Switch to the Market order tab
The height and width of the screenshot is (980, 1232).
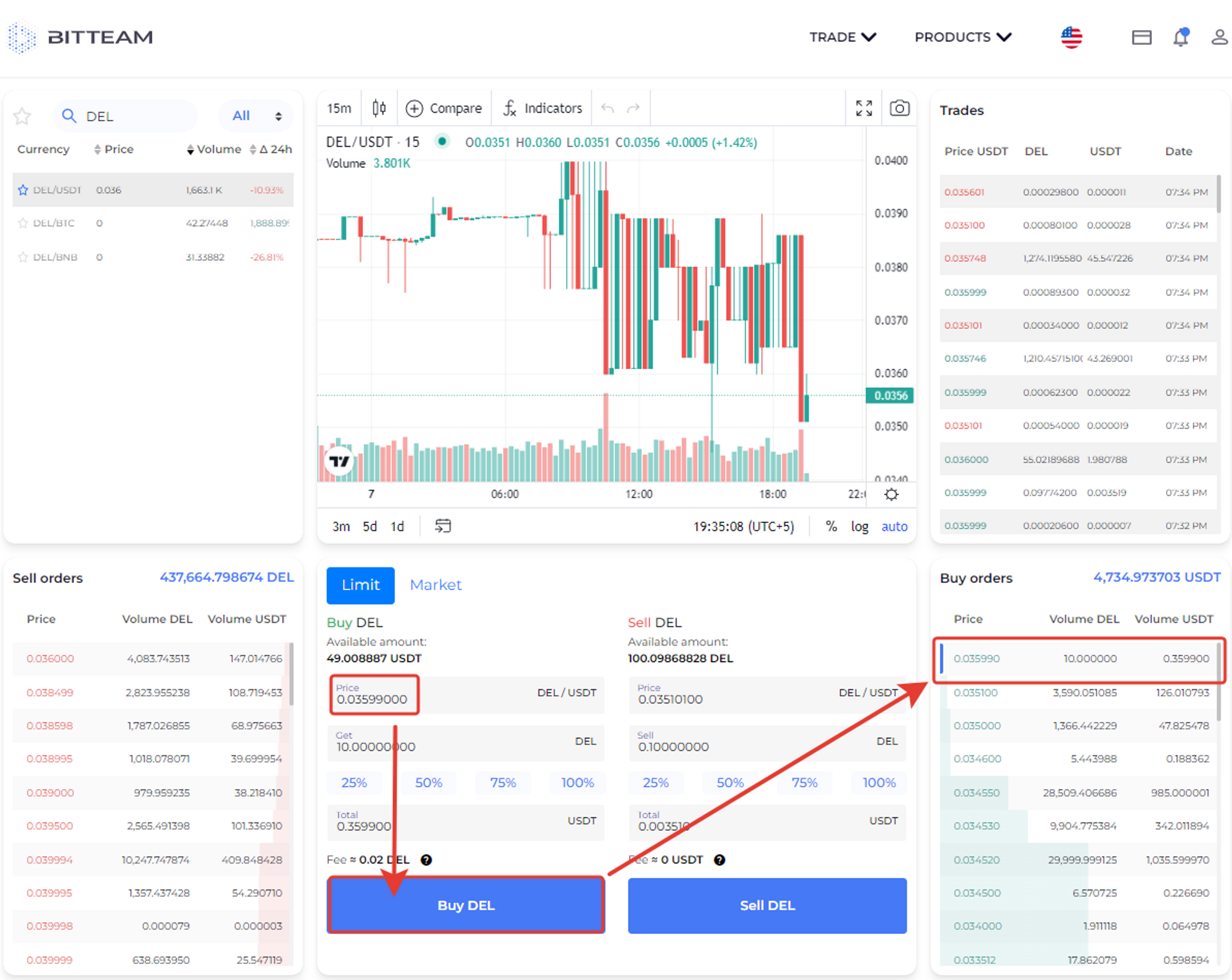[436, 585]
